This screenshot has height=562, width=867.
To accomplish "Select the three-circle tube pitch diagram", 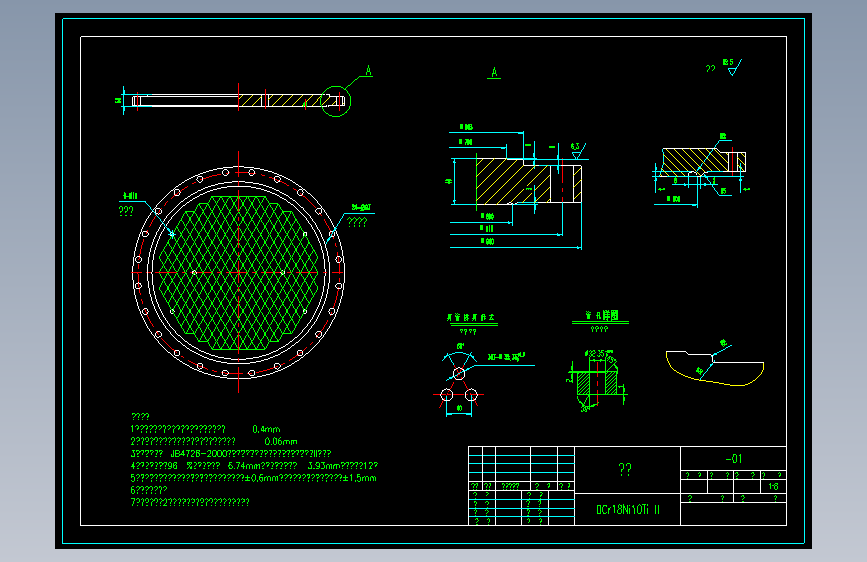I will (x=459, y=386).
